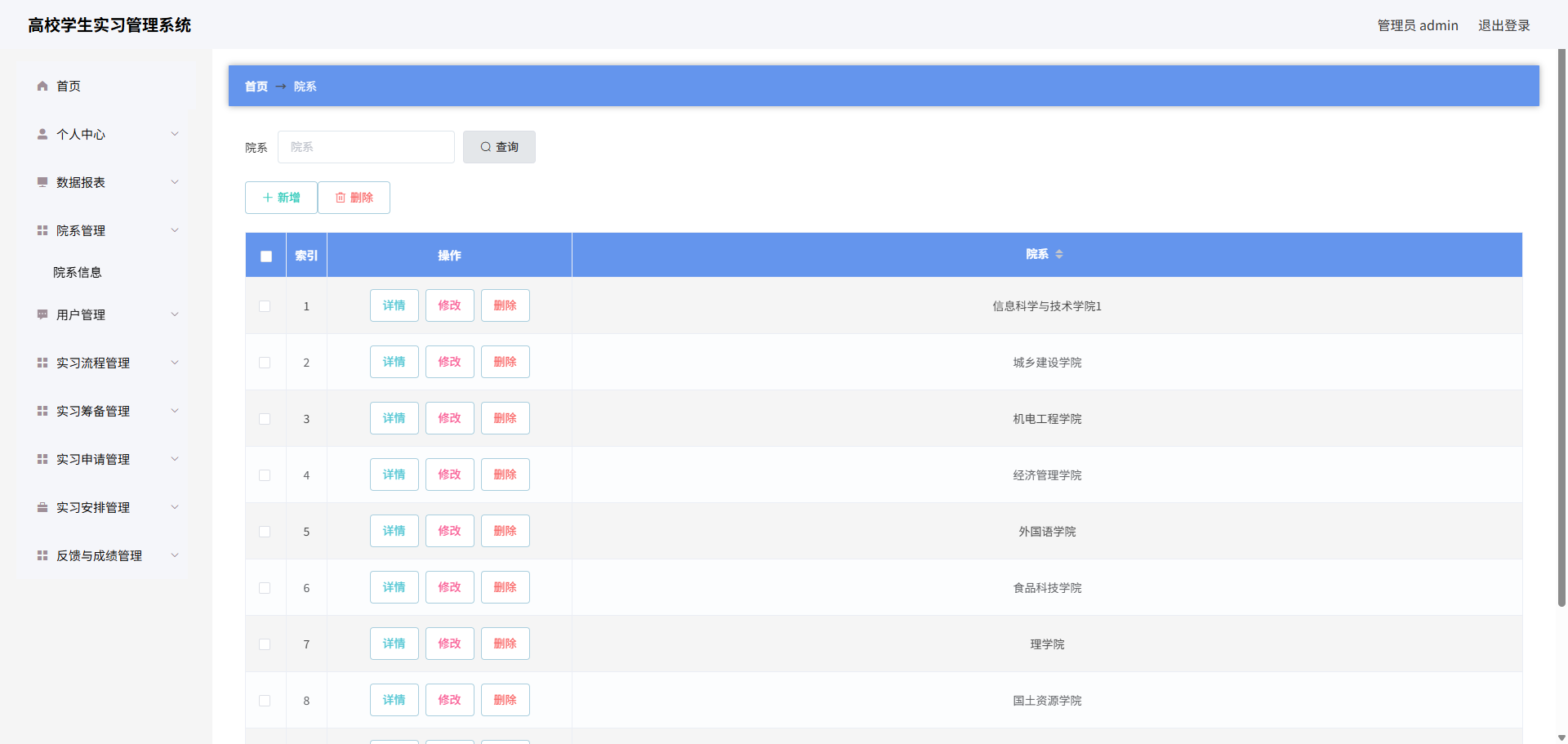Click the cell text 国土资源学院
Image resolution: width=1568 pixels, height=744 pixels.
tap(1047, 701)
